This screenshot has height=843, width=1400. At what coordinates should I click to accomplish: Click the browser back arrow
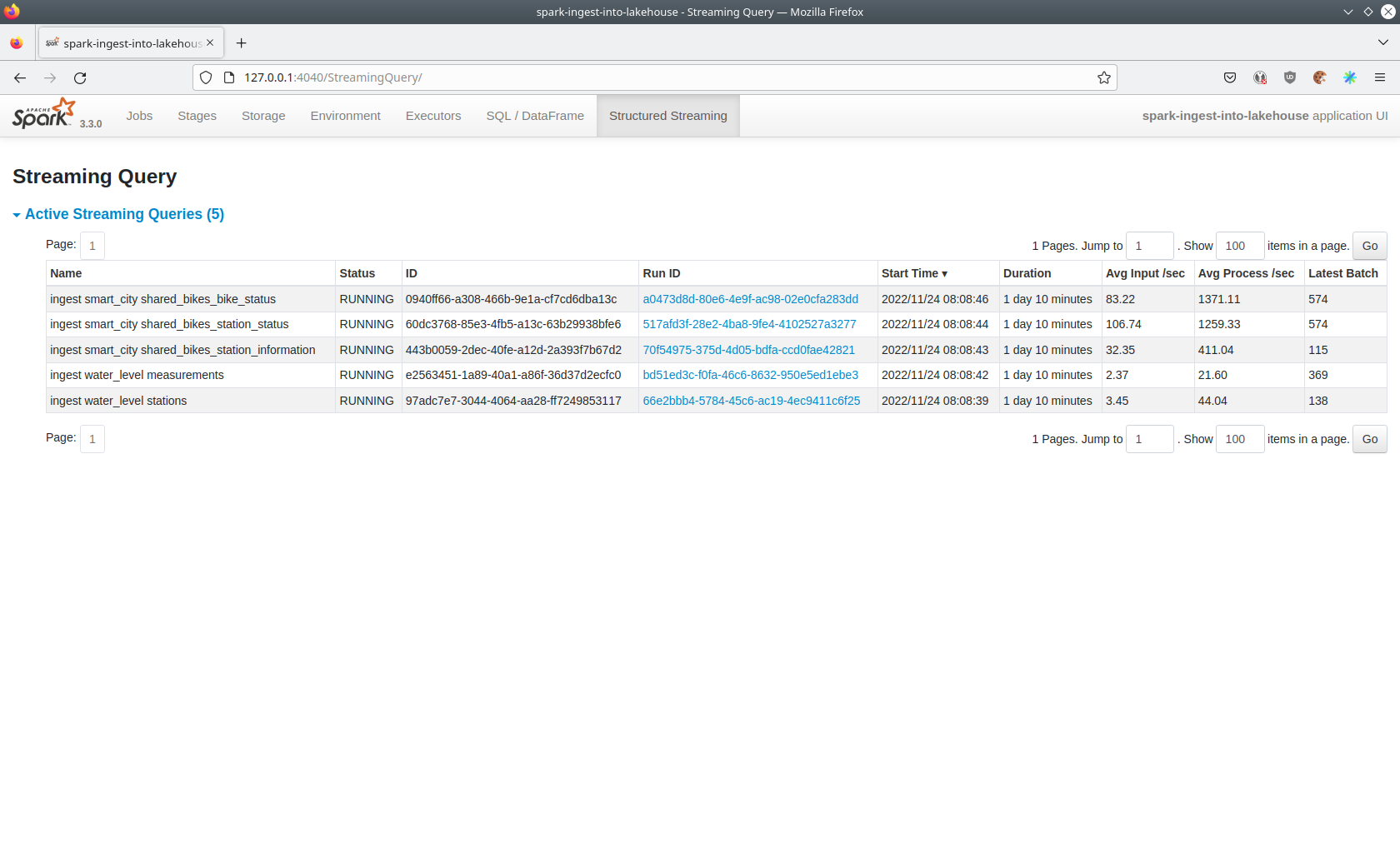click(x=20, y=77)
